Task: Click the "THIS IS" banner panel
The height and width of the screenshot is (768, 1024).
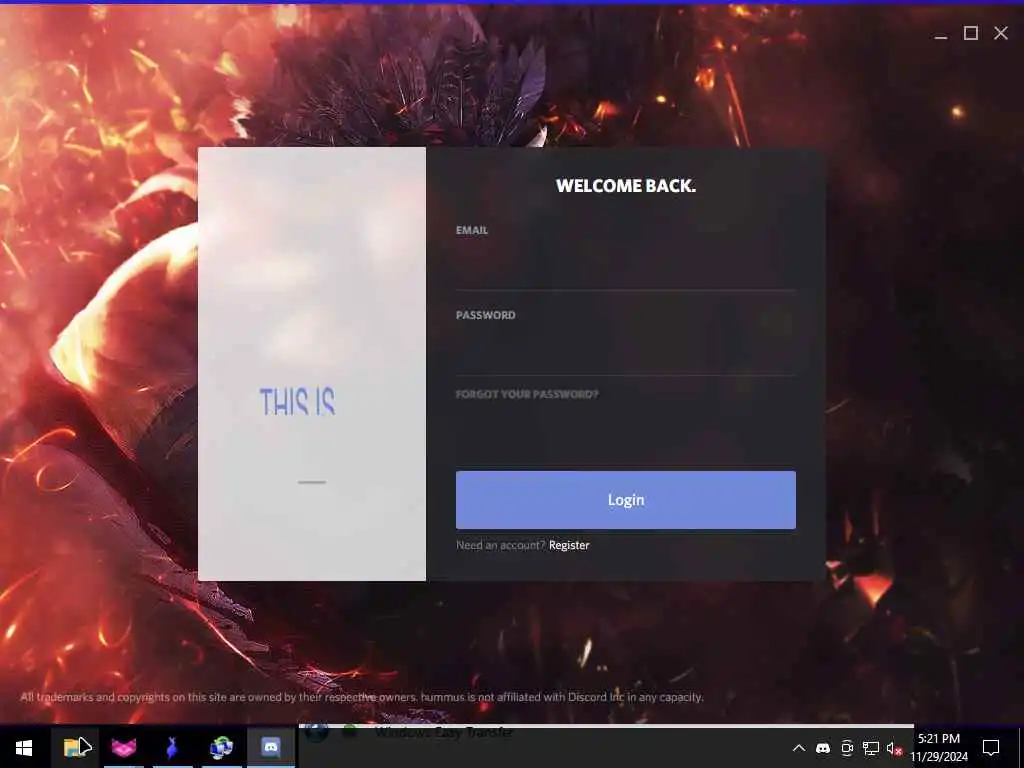Action: tap(312, 364)
